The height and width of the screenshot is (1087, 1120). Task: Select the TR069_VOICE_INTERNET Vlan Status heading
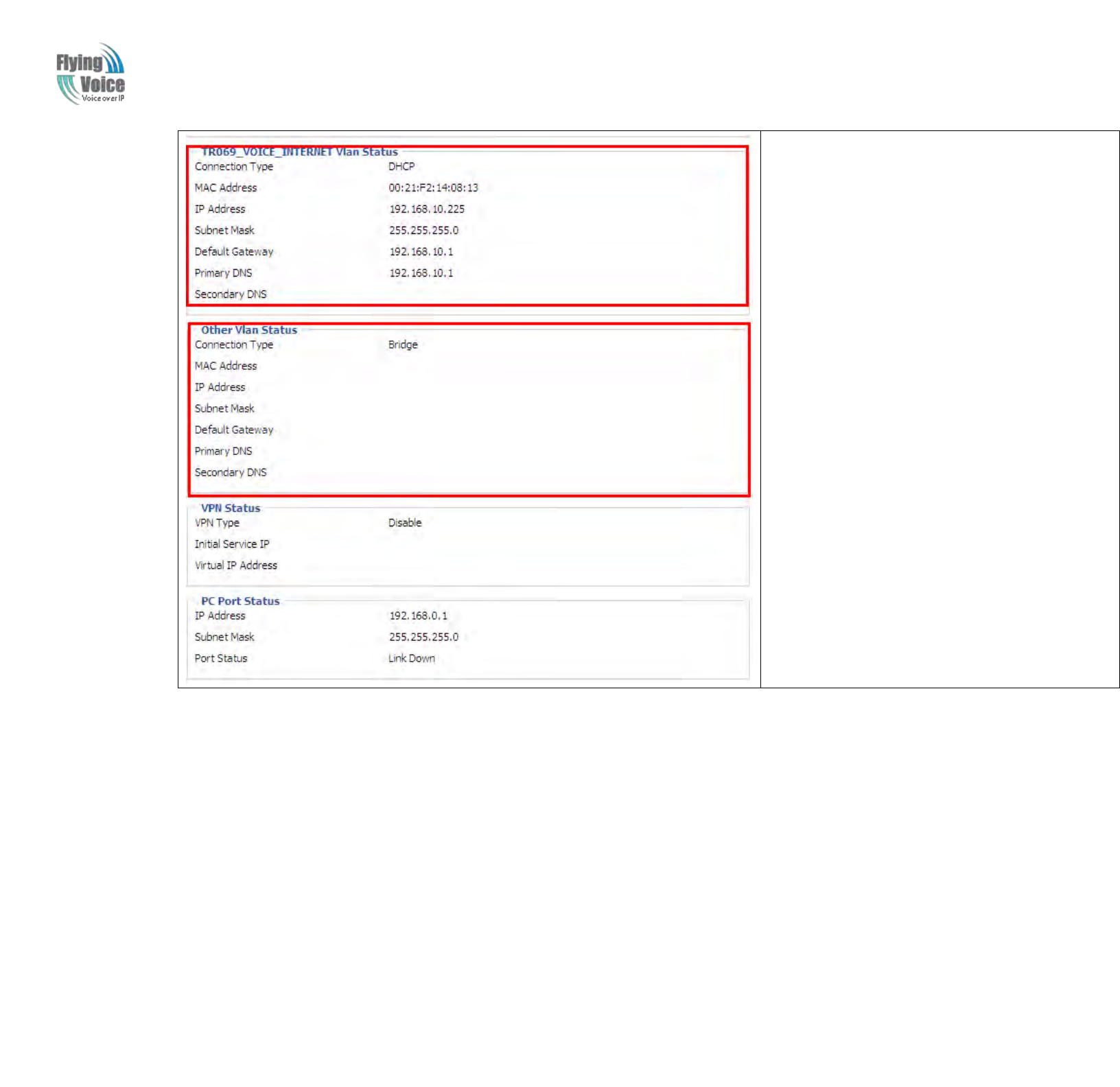[299, 152]
